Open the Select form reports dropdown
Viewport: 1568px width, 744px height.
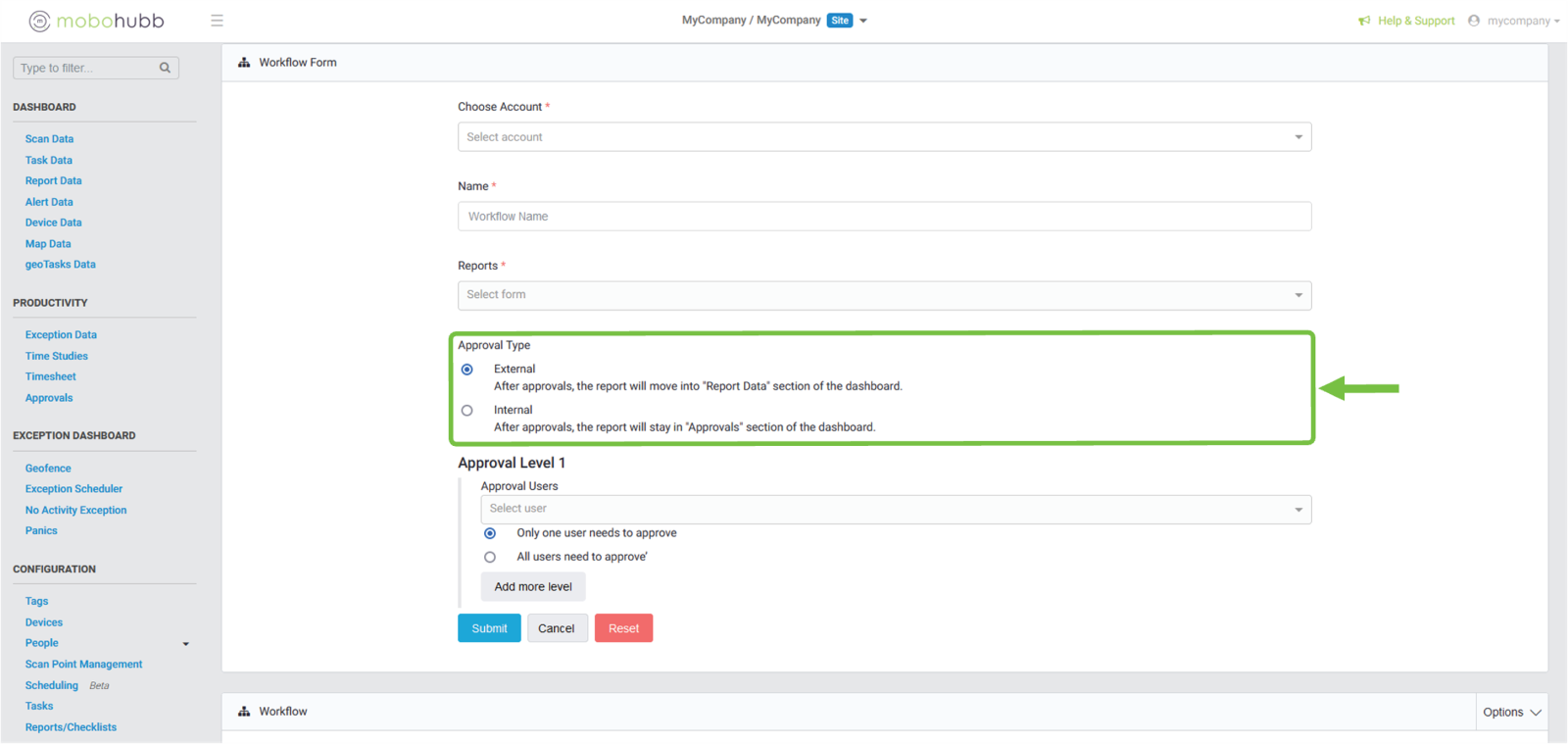pos(884,295)
